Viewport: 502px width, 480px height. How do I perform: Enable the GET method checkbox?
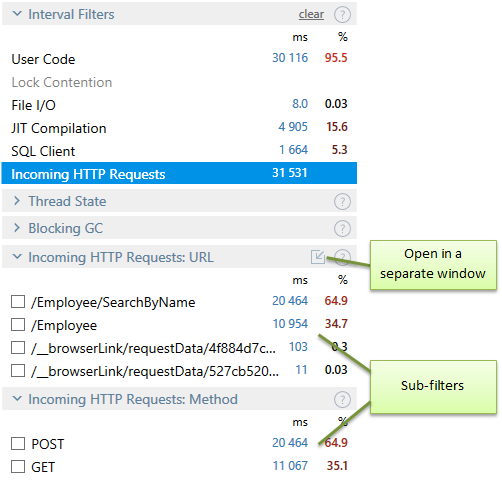18,467
